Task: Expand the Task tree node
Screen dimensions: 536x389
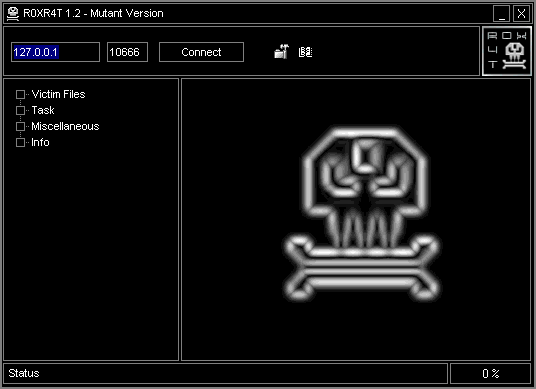Action: pos(21,110)
